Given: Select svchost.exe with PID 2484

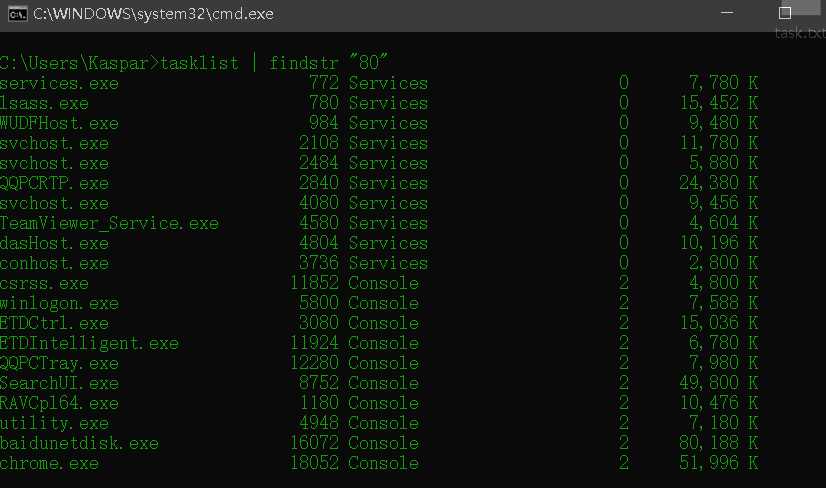Looking at the screenshot, I should point(54,163).
